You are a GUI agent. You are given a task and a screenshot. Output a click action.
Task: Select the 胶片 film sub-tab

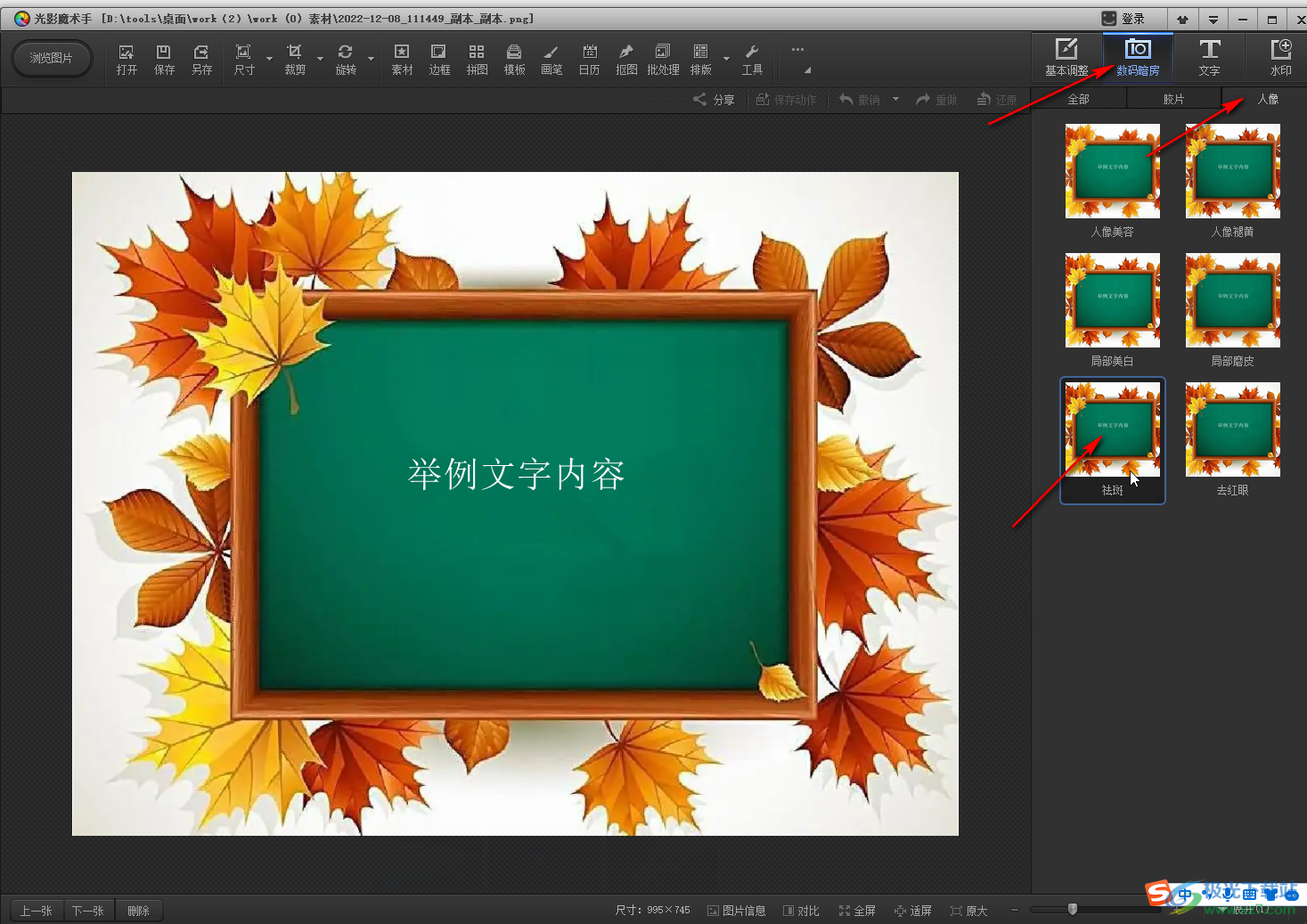[x=1173, y=99]
